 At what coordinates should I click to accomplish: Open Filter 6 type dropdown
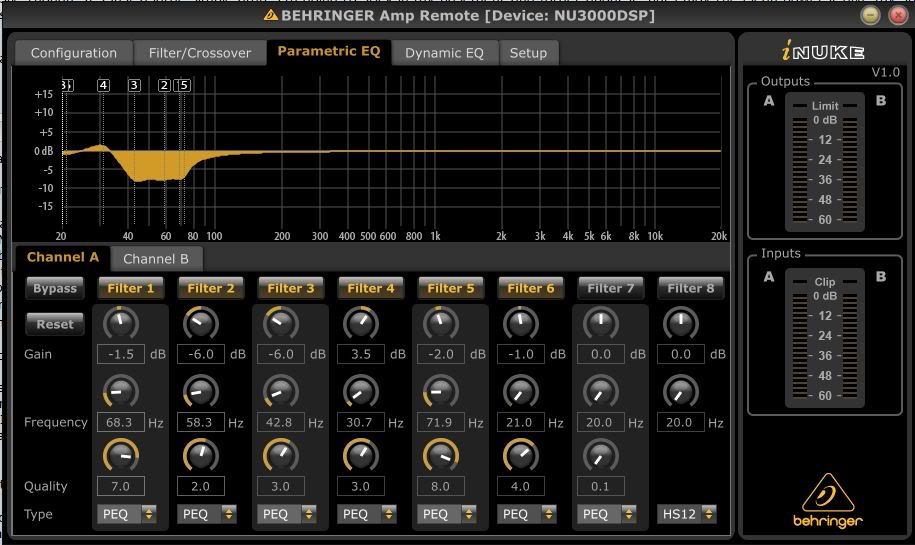pyautogui.click(x=526, y=514)
